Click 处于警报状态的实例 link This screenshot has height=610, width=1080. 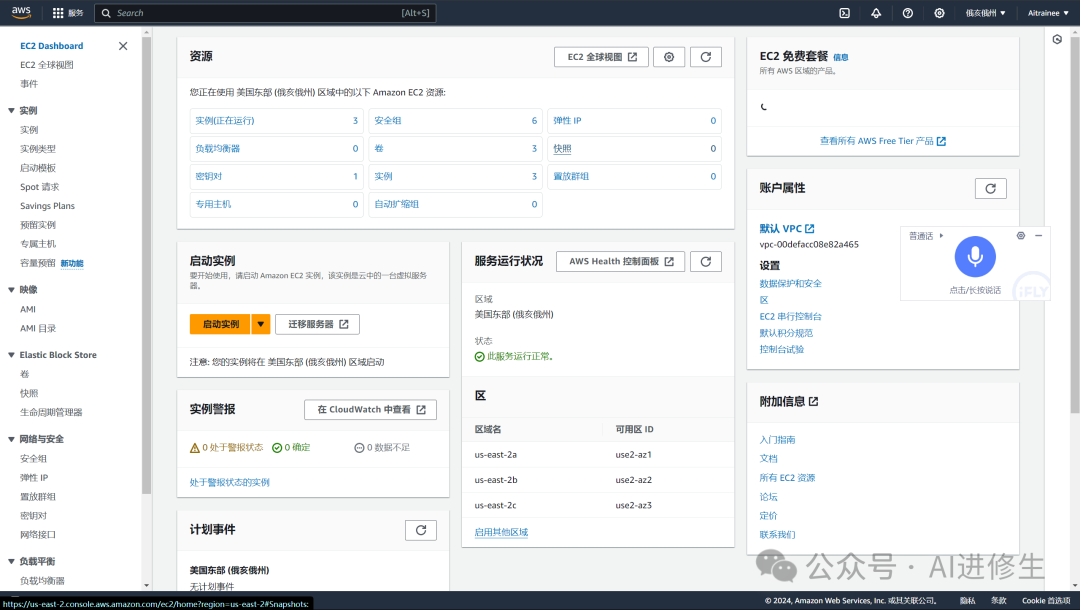pyautogui.click(x=229, y=483)
